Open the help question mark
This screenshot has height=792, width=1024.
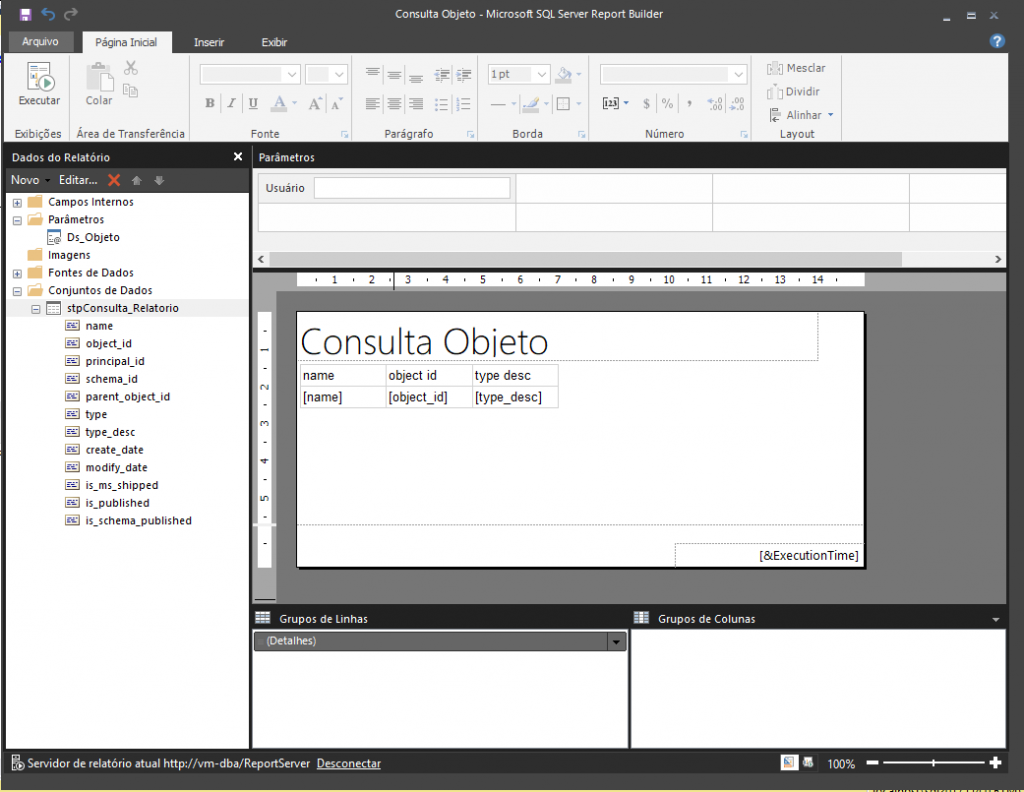pyautogui.click(x=997, y=41)
